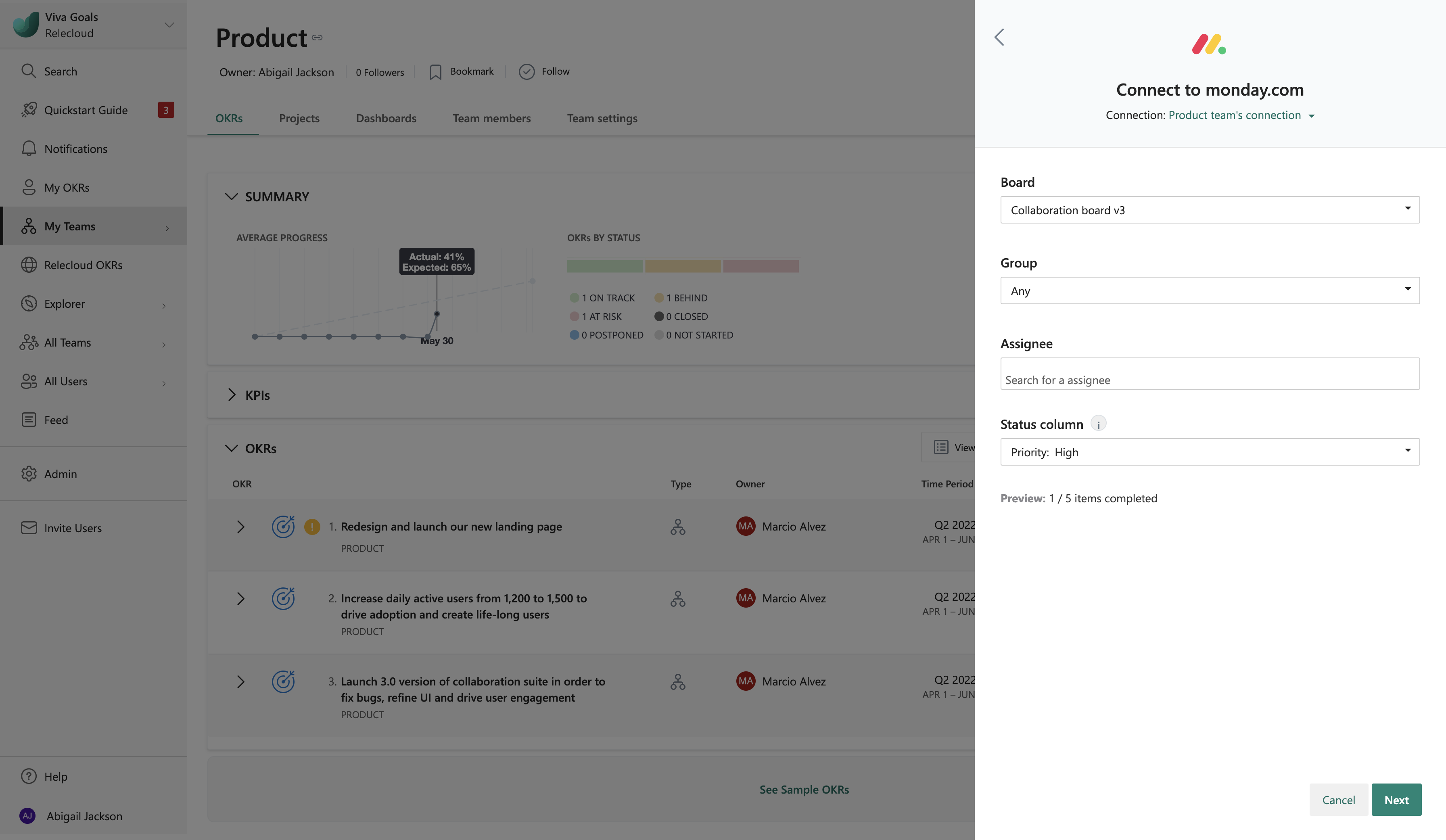Image resolution: width=1446 pixels, height=840 pixels.
Task: Open Notifications from the sidebar bell icon
Action: [29, 148]
